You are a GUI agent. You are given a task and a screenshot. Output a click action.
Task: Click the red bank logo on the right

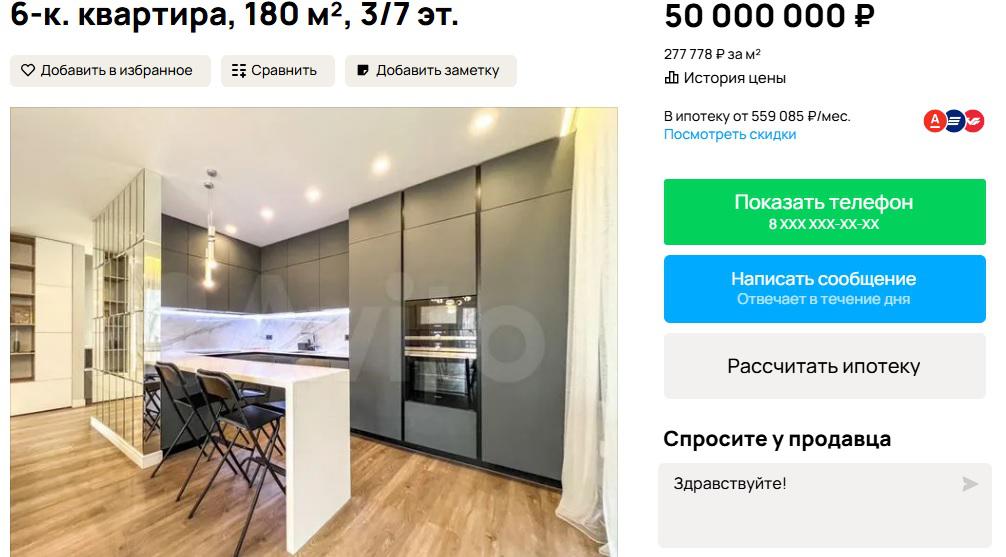point(974,120)
